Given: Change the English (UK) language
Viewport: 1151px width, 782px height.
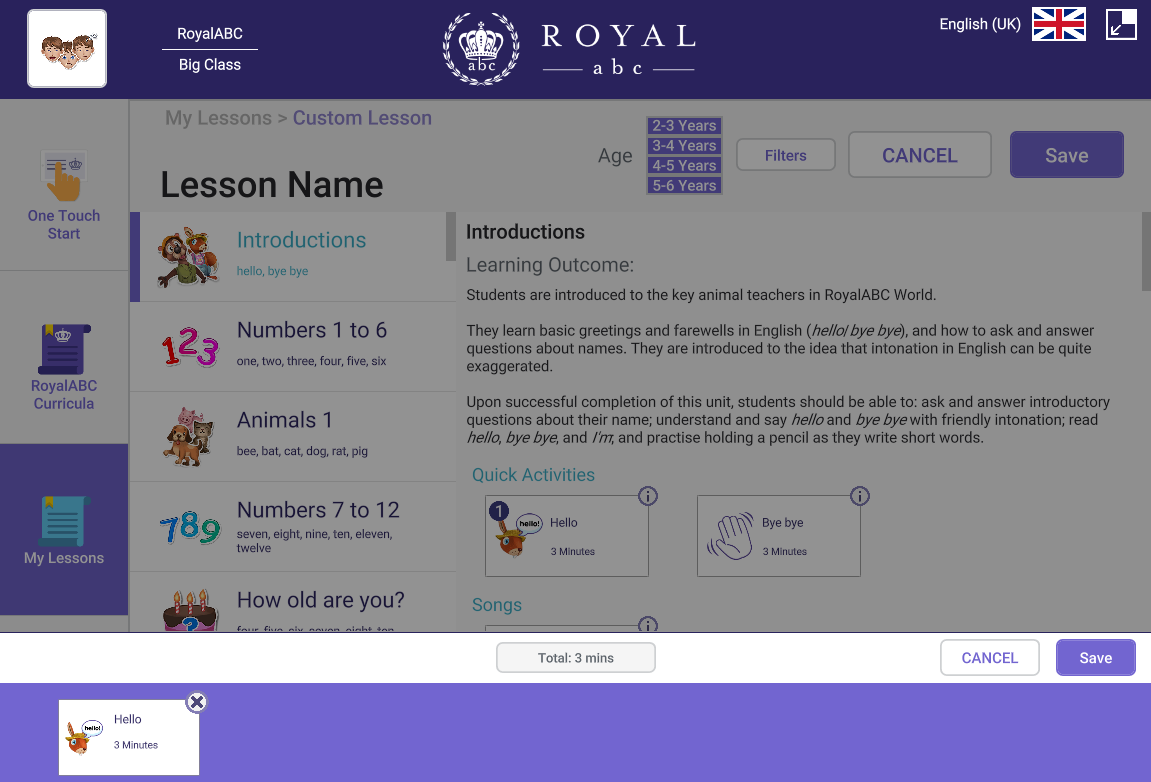Looking at the screenshot, I should 980,24.
